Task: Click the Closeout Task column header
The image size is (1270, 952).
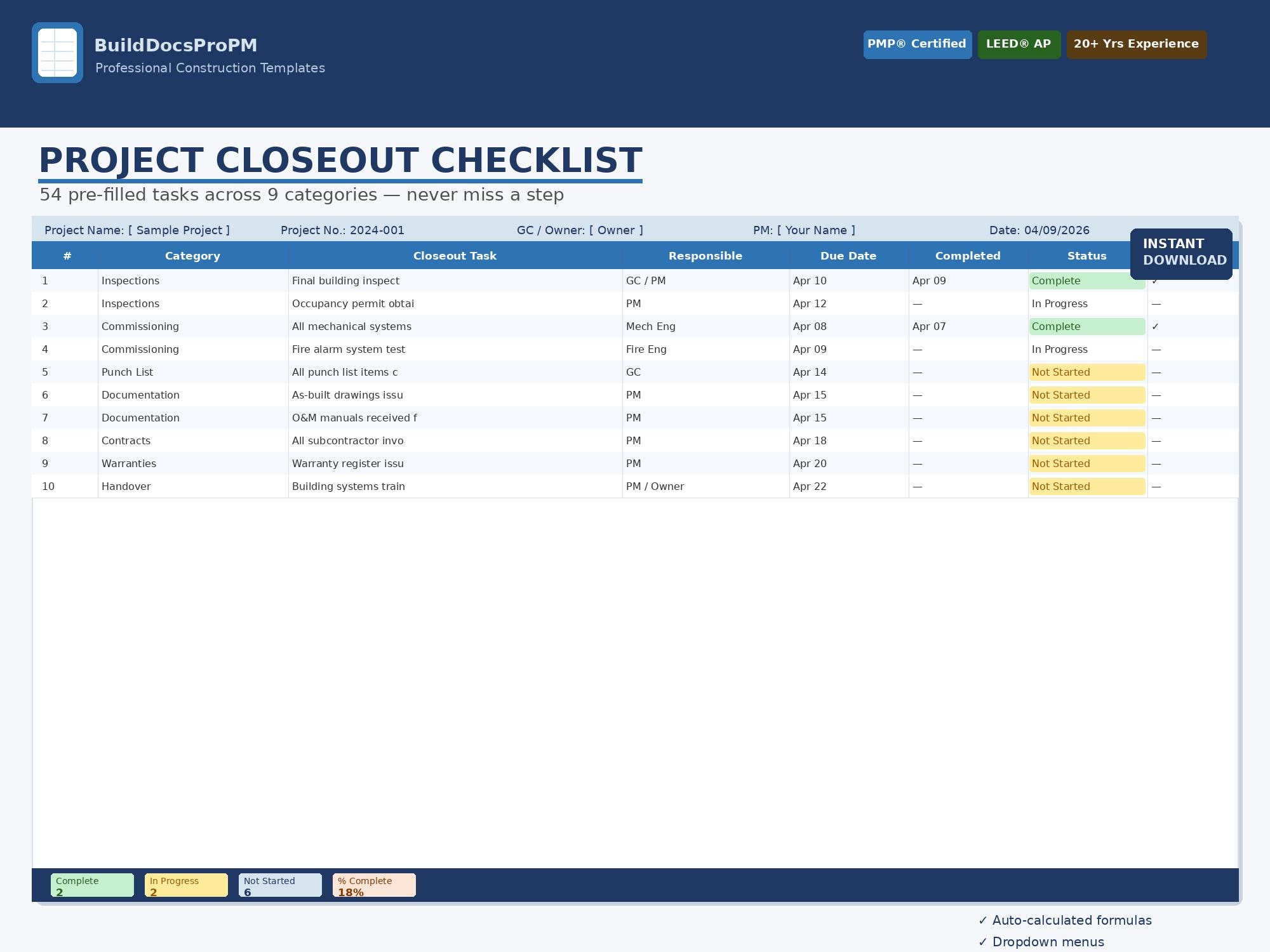Action: point(455,256)
